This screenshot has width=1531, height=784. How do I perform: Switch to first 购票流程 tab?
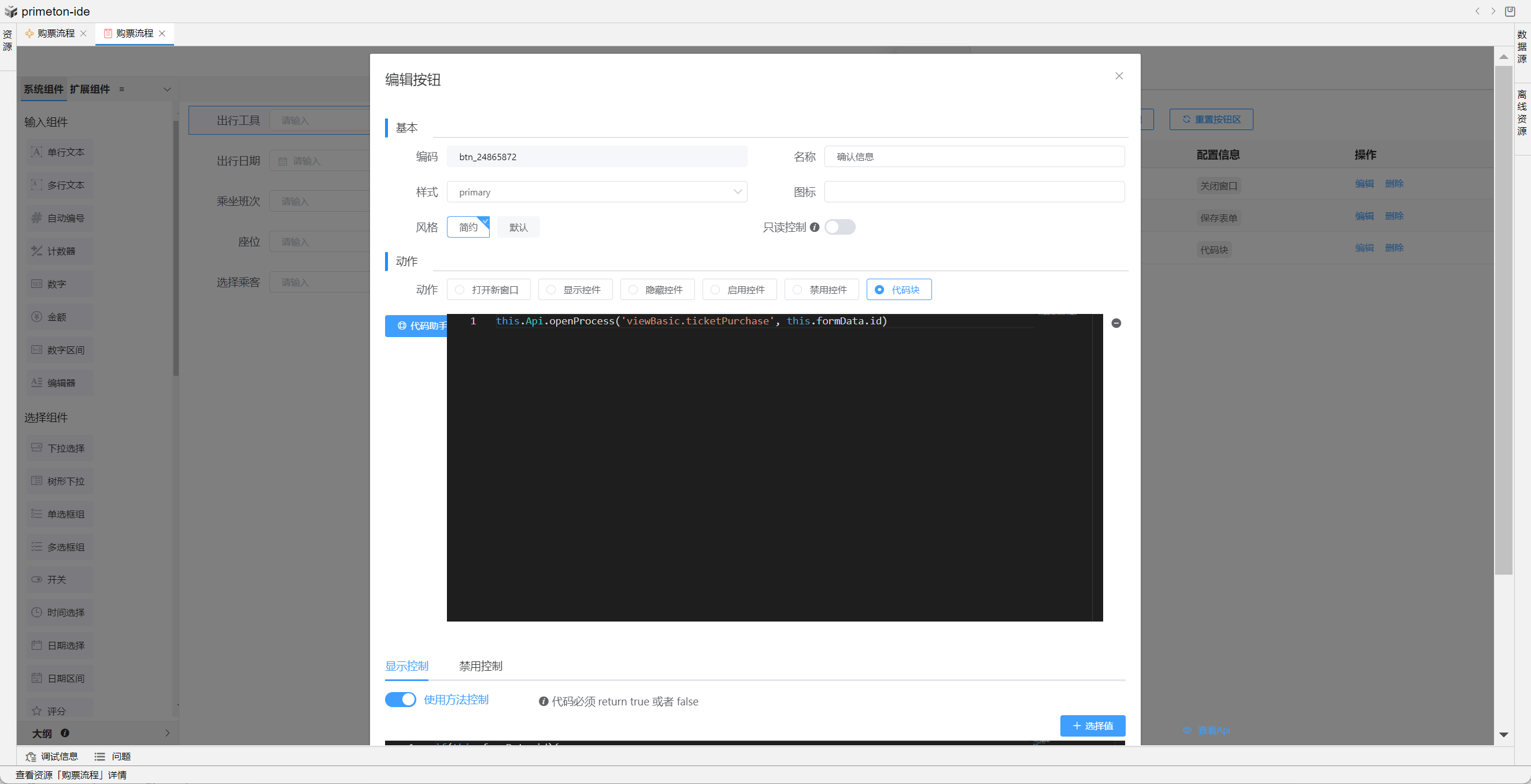pos(56,34)
